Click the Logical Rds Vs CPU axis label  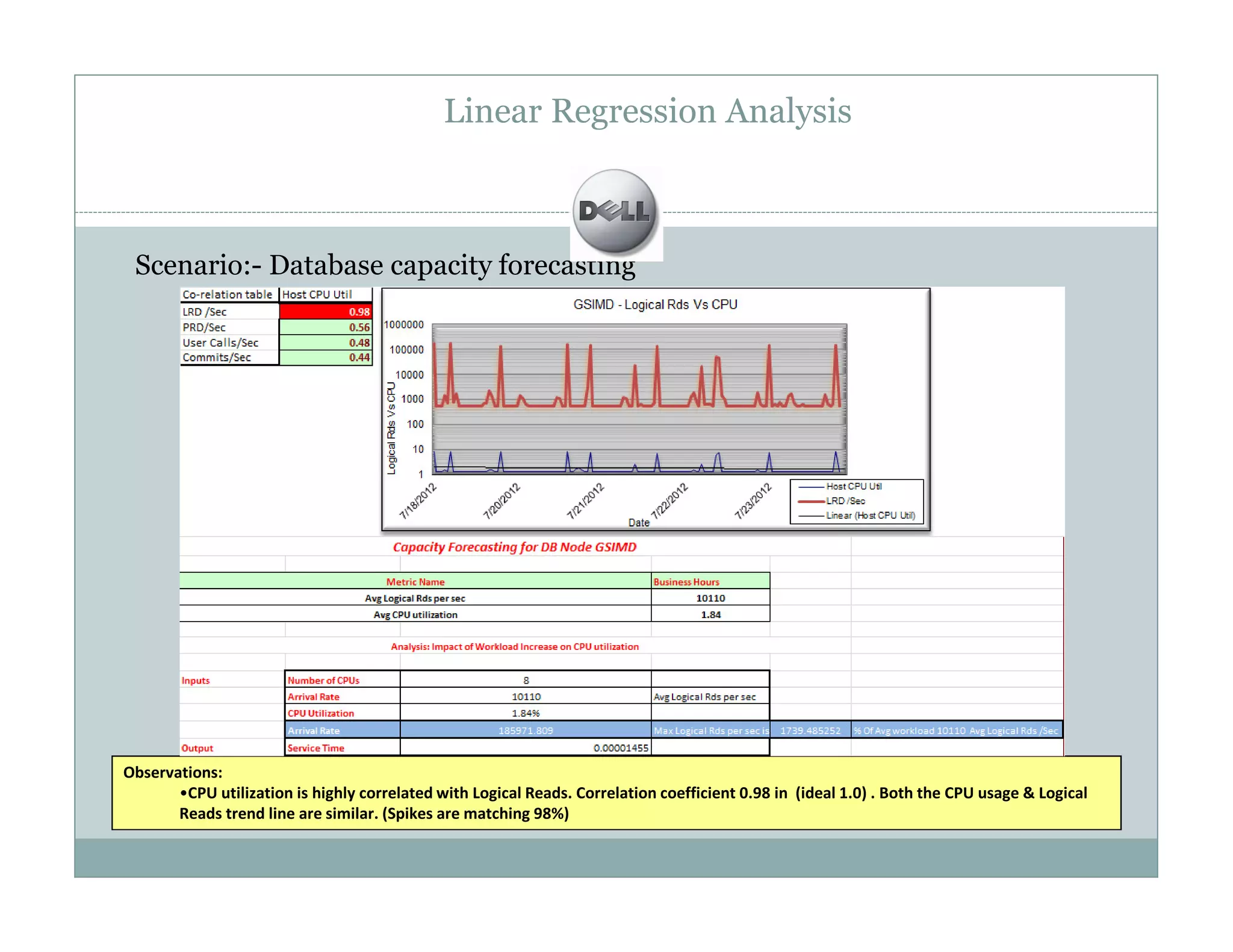pos(391,428)
